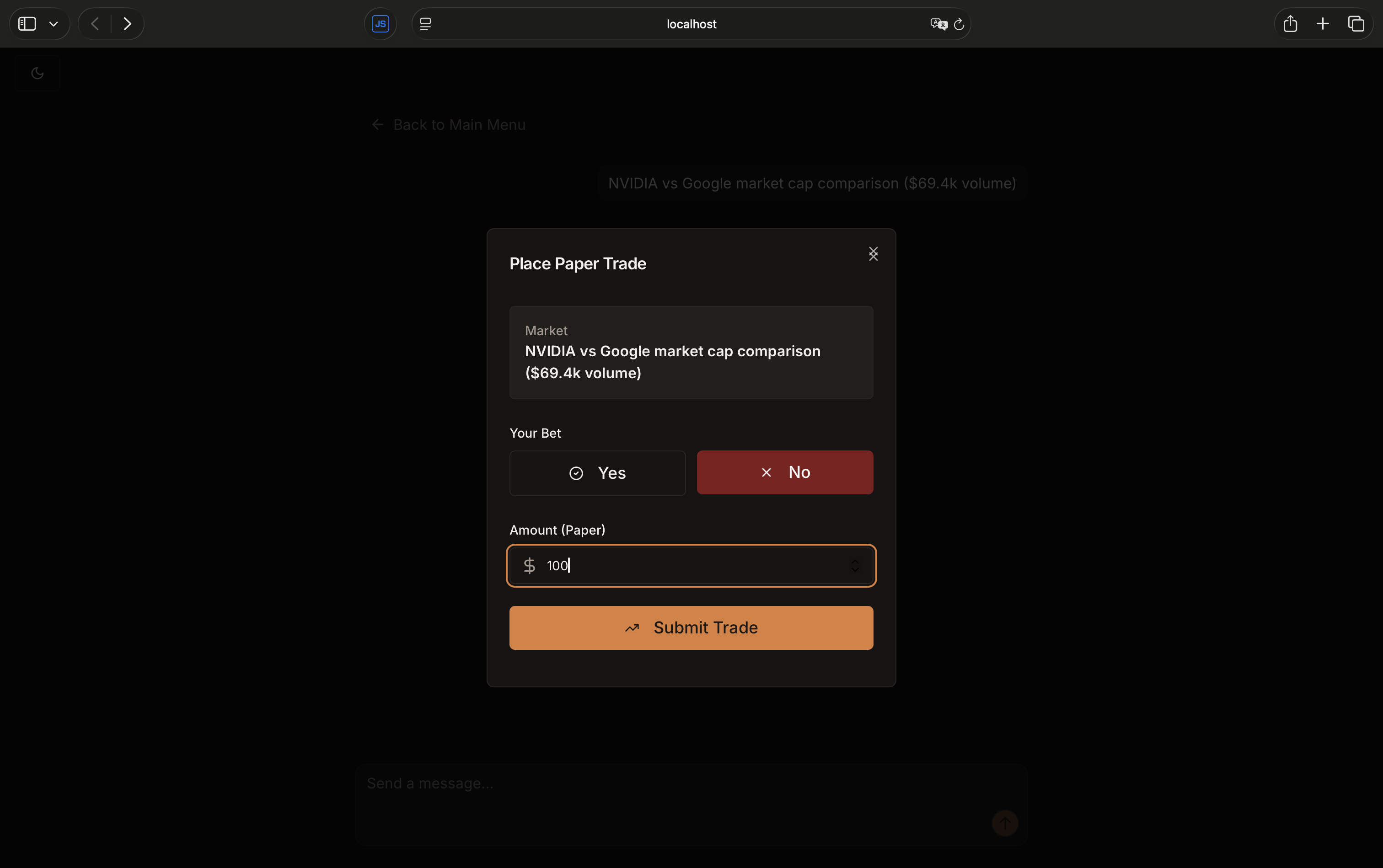Reload the current page

pyautogui.click(x=959, y=23)
